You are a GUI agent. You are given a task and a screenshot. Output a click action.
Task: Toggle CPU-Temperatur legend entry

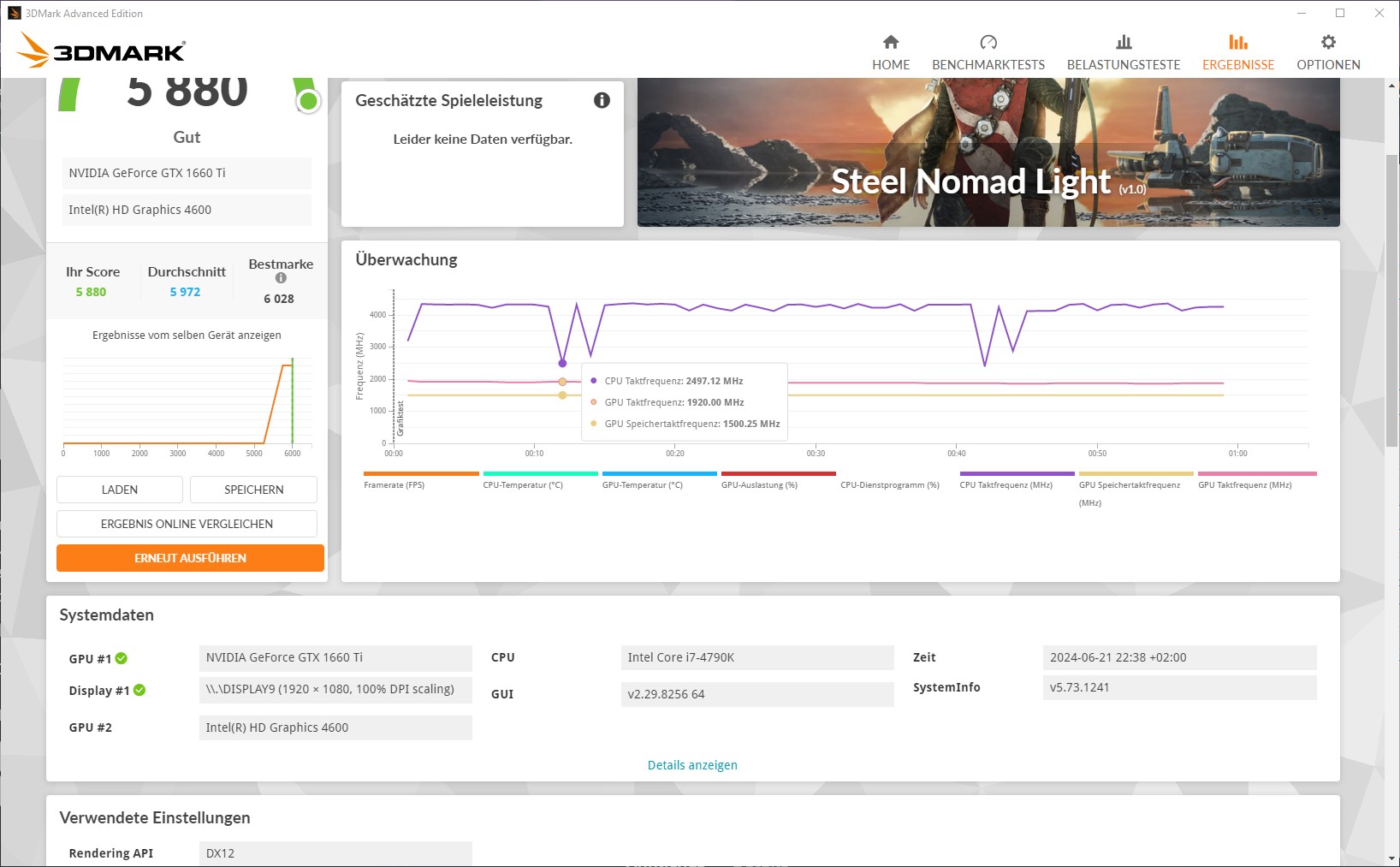540,480
